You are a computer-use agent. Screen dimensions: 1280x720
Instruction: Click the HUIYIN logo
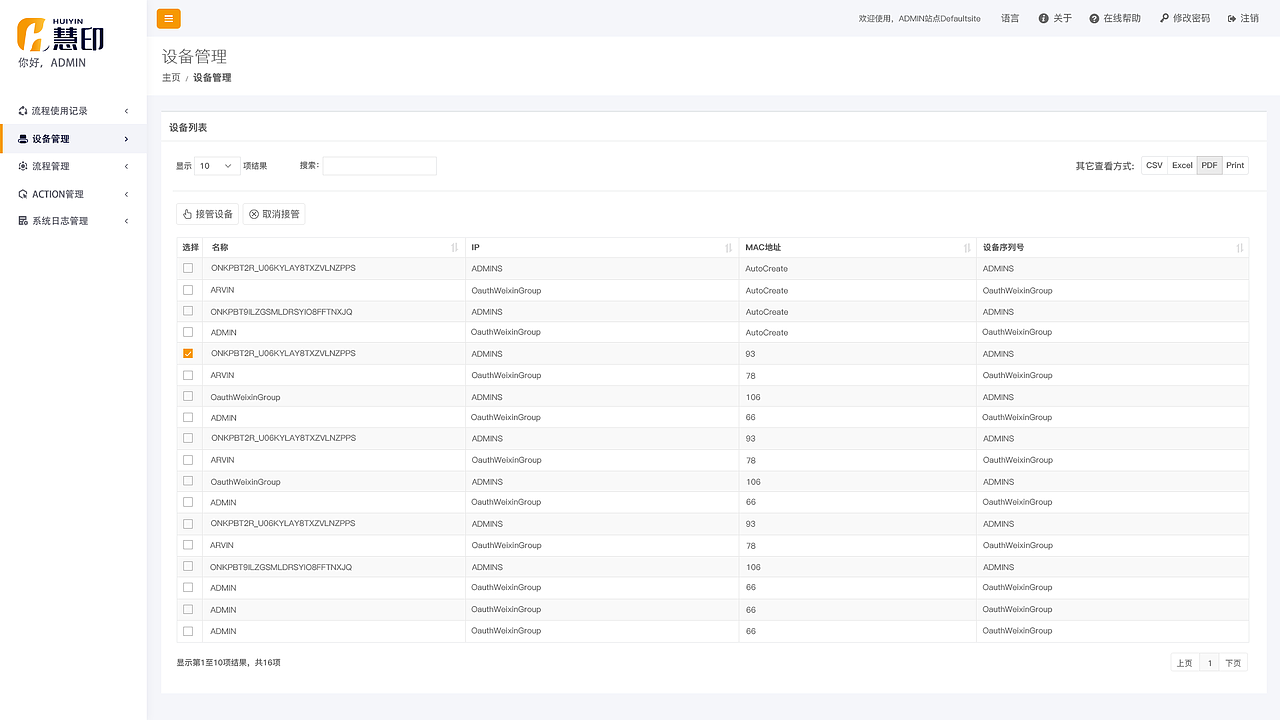coord(60,36)
